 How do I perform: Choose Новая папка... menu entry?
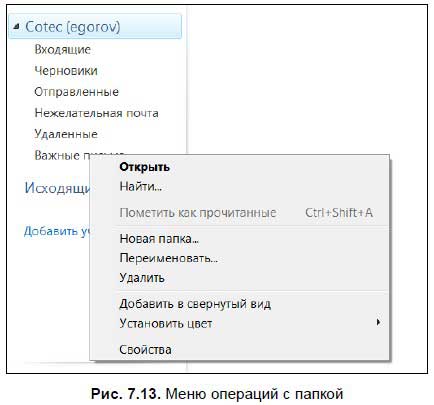pyautogui.click(x=159, y=239)
